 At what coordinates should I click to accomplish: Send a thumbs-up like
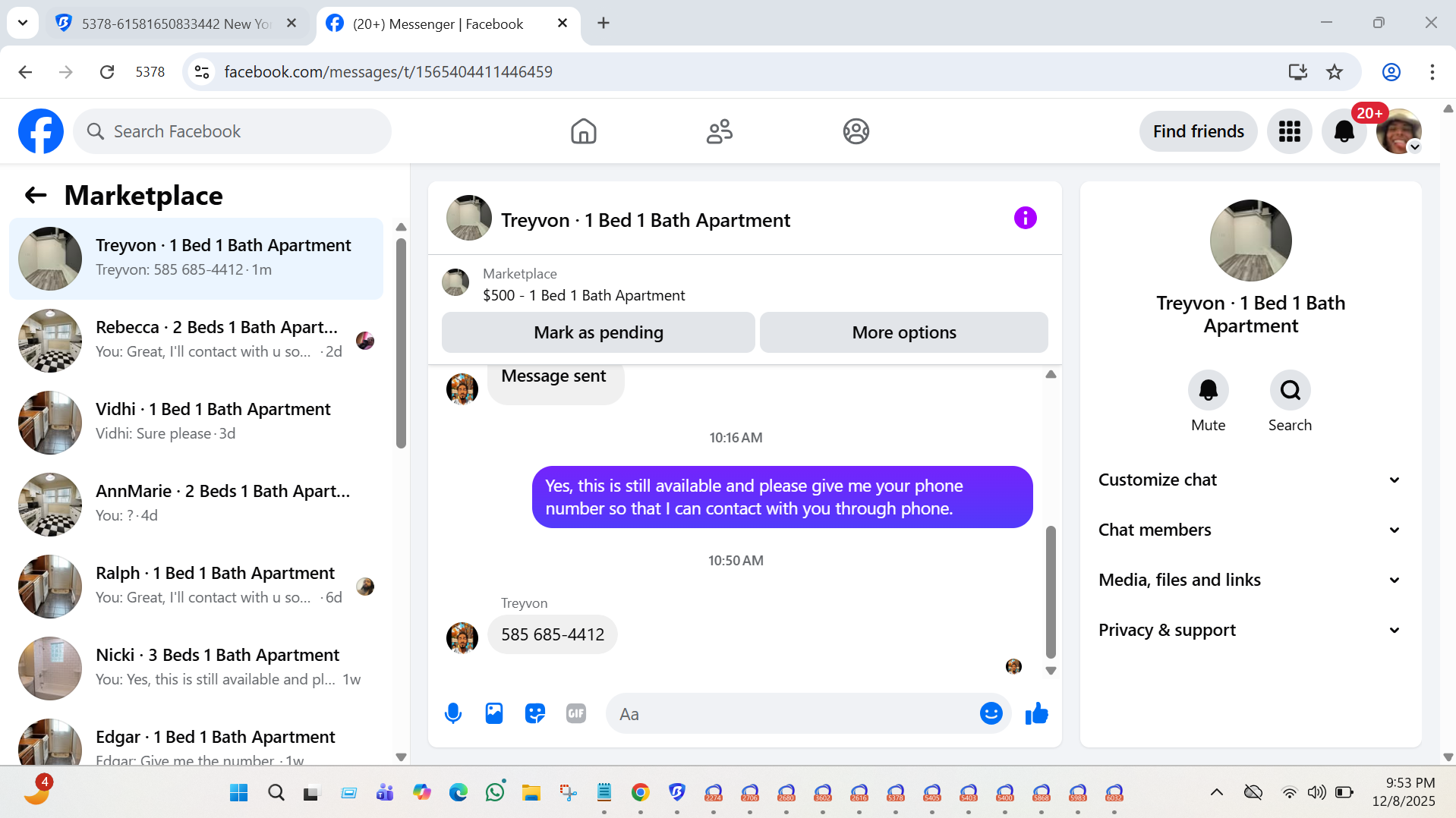(x=1036, y=713)
